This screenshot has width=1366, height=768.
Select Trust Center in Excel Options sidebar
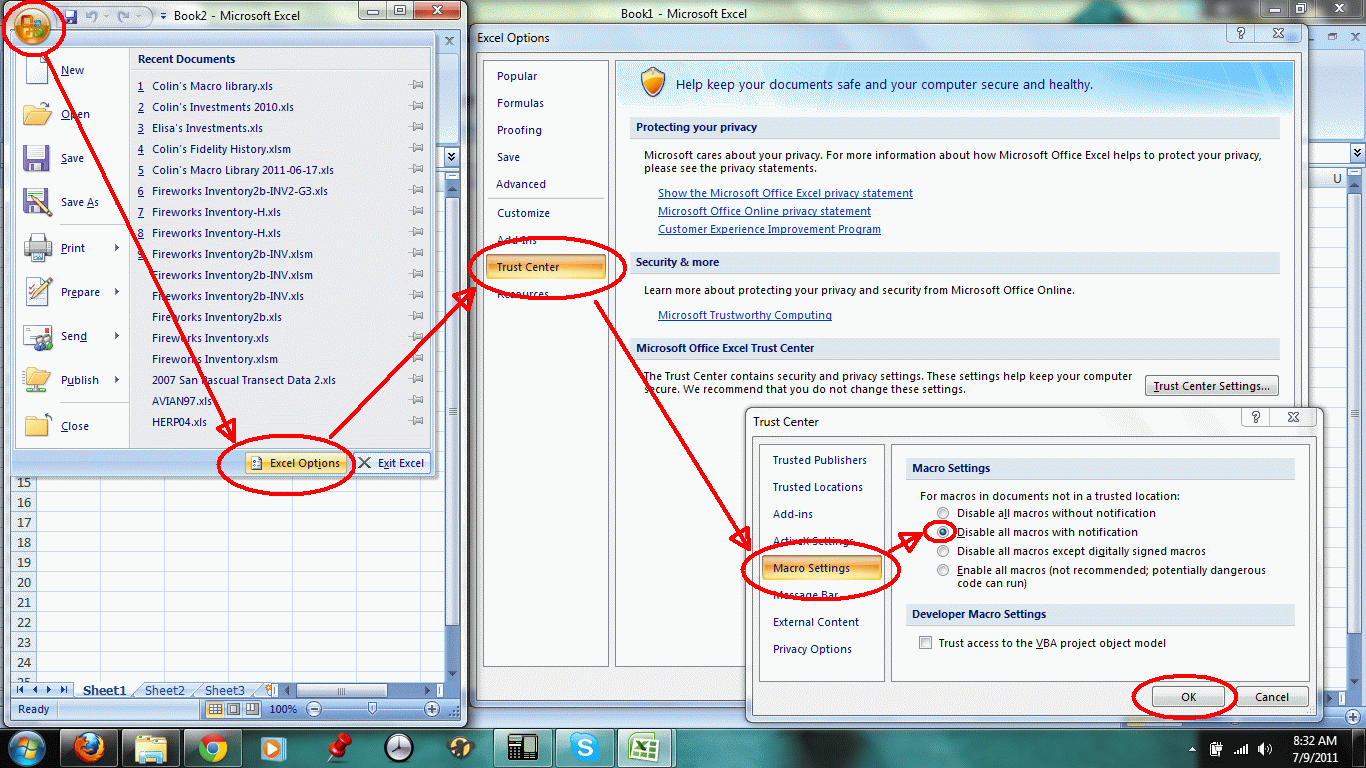545,267
